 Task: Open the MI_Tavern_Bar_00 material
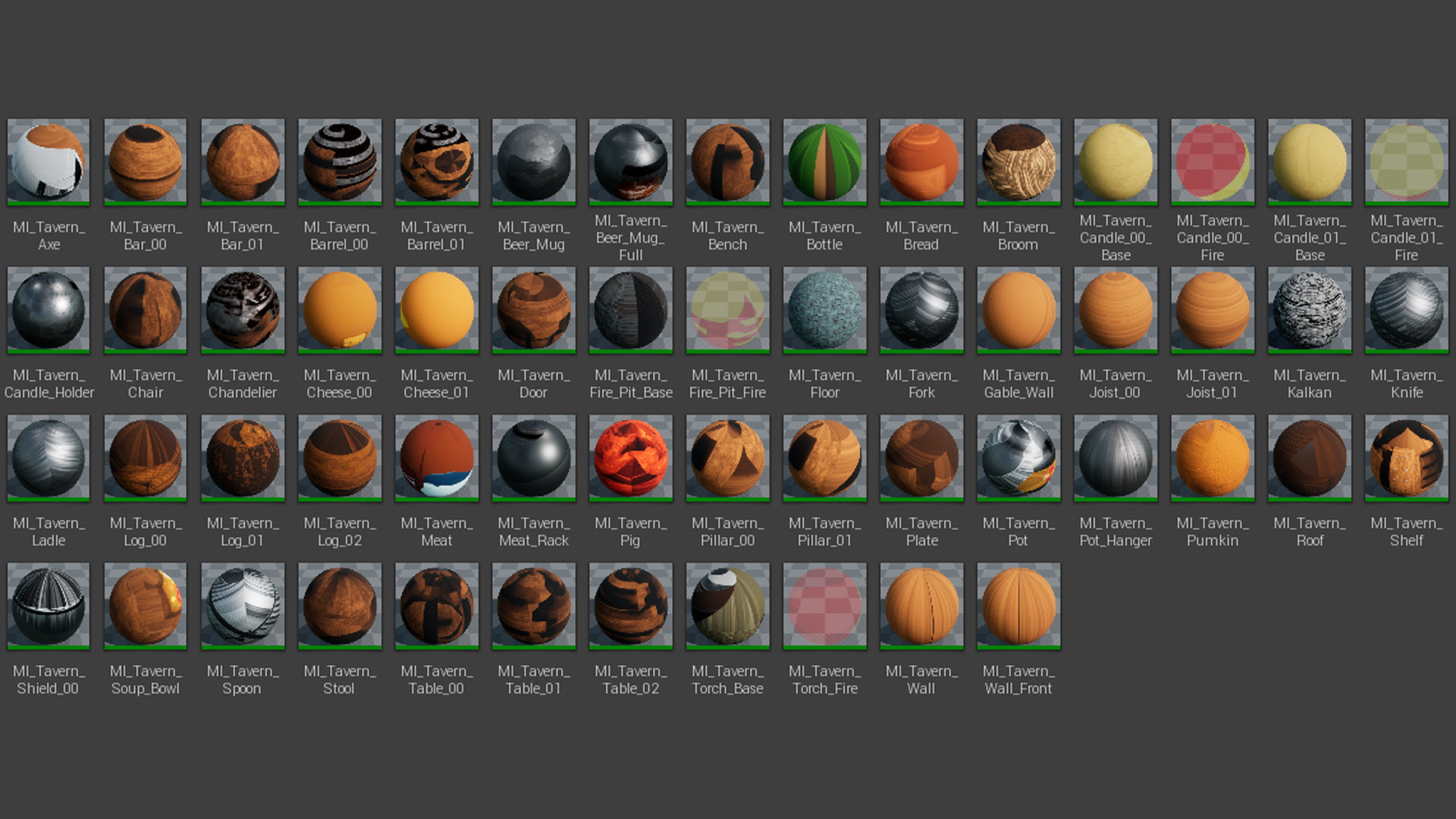[146, 162]
